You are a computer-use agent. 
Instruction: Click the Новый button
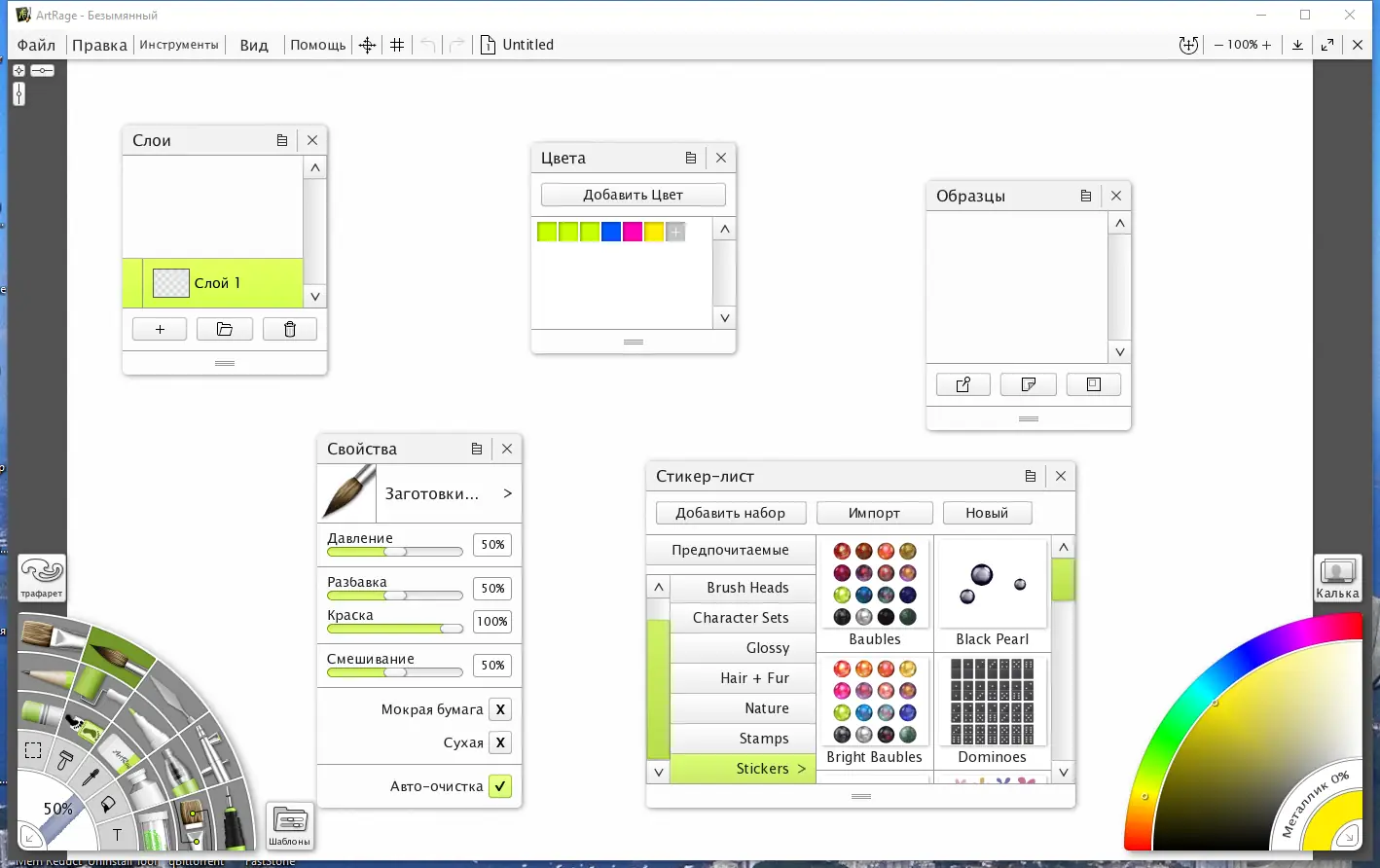point(987,513)
